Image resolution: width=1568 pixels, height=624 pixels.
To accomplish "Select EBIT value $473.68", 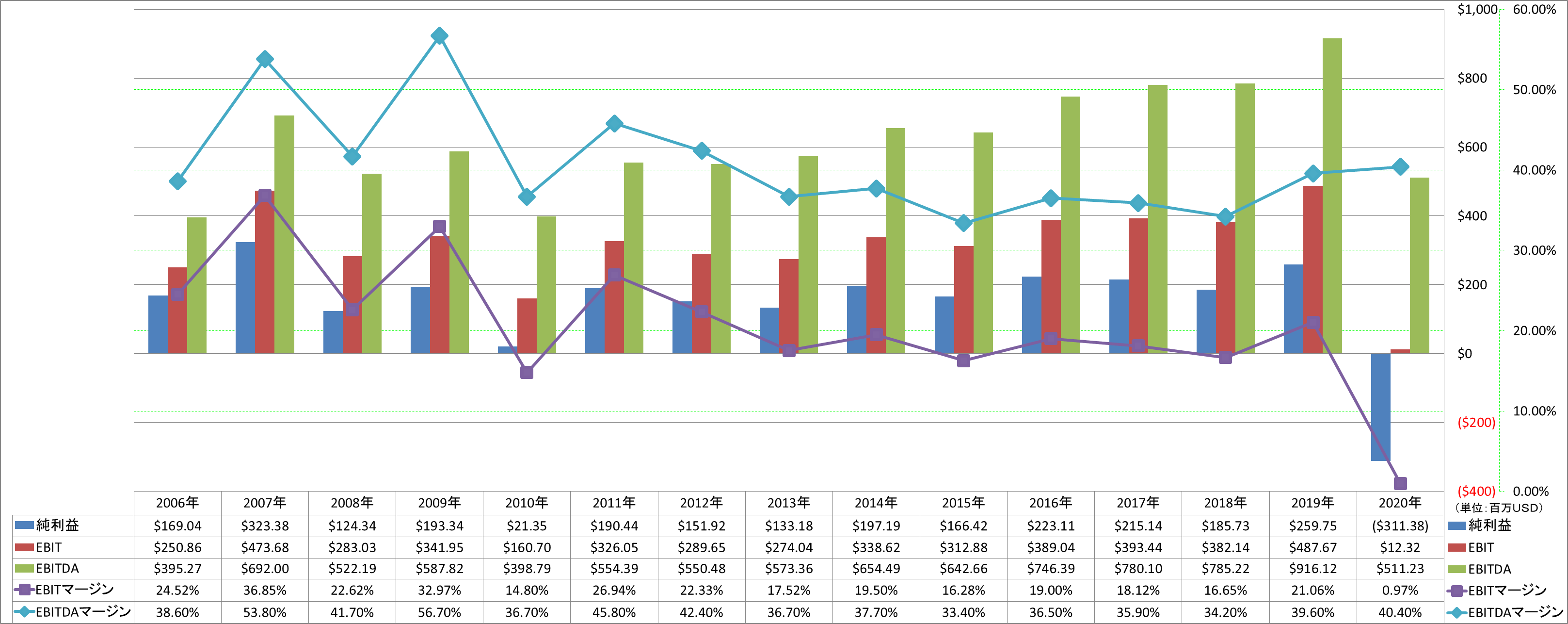I will pyautogui.click(x=265, y=547).
